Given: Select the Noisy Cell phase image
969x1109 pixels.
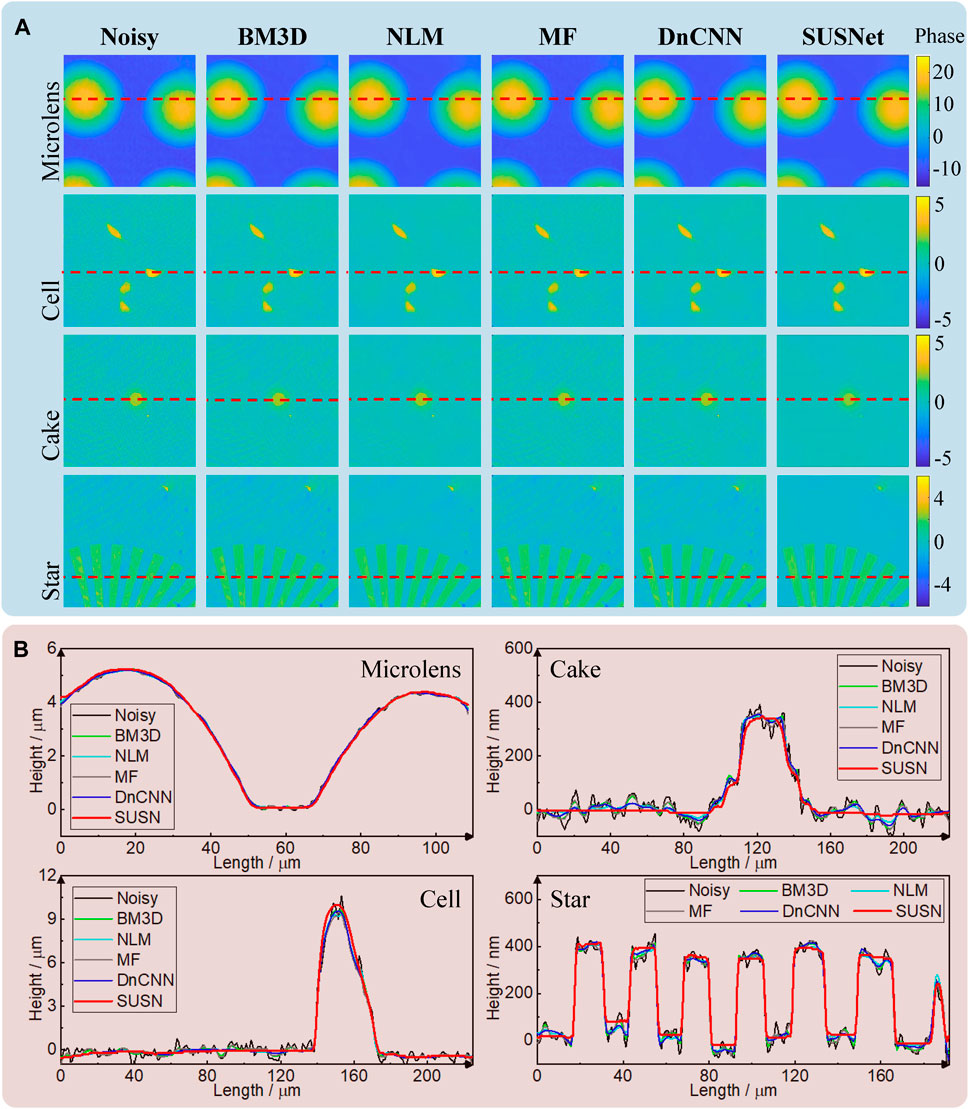Looking at the screenshot, I should click(129, 261).
